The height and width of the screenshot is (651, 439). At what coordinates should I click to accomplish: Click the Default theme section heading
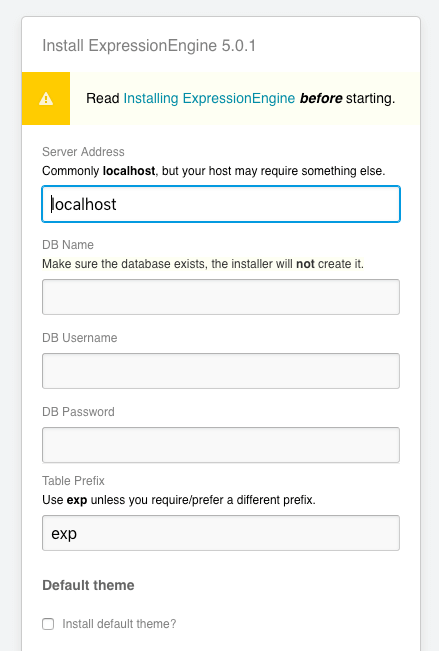click(88, 585)
